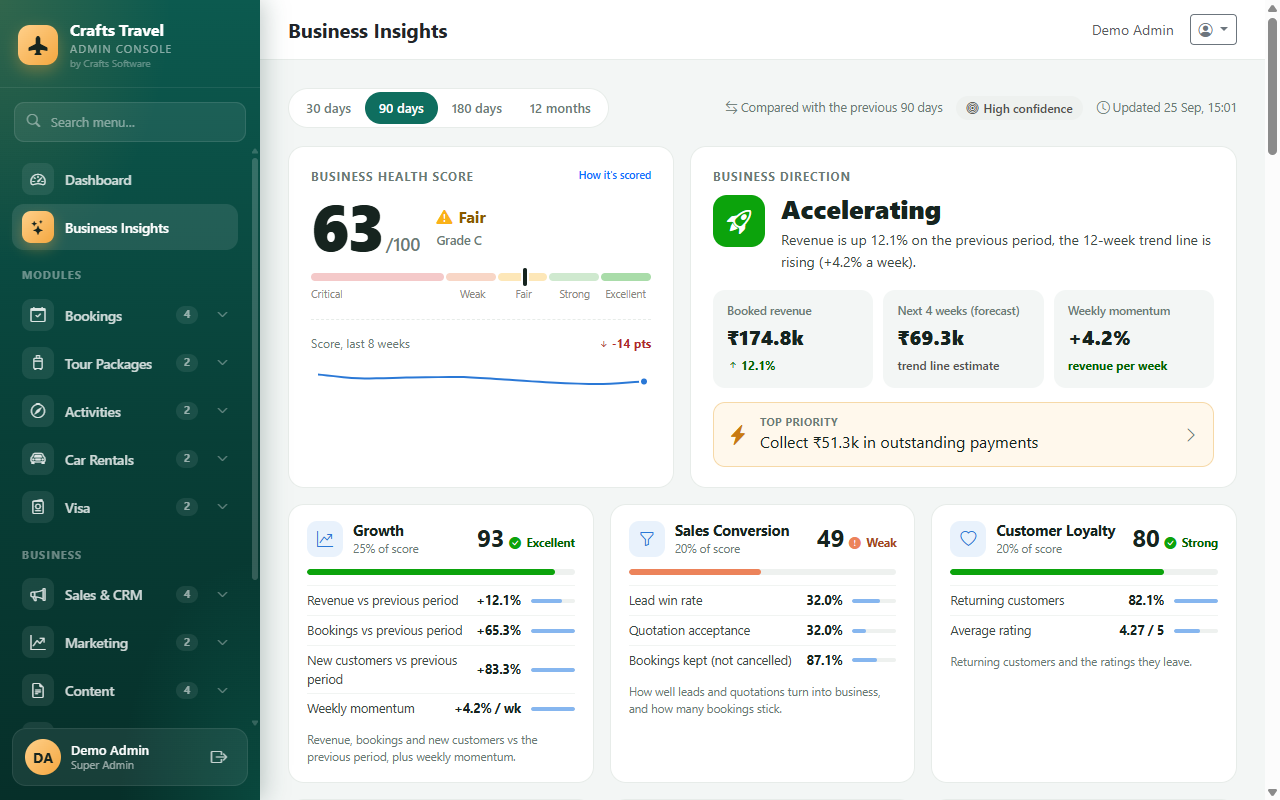The width and height of the screenshot is (1280, 800).
Task: Switch to the 12 months period
Action: pyautogui.click(x=560, y=108)
